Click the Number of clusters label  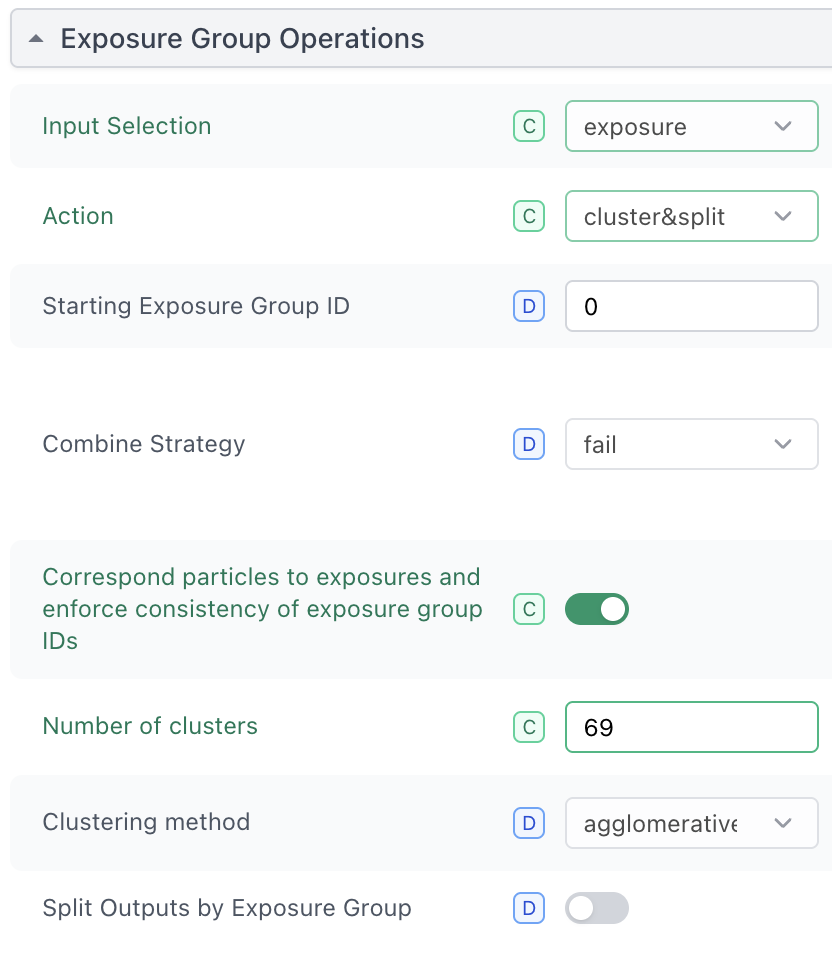(150, 726)
